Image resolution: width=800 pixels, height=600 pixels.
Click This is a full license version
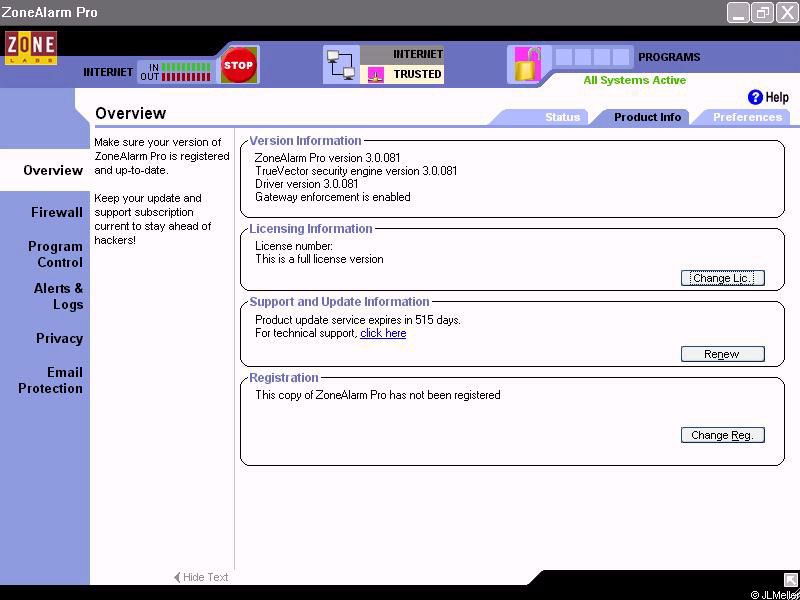tap(319, 259)
